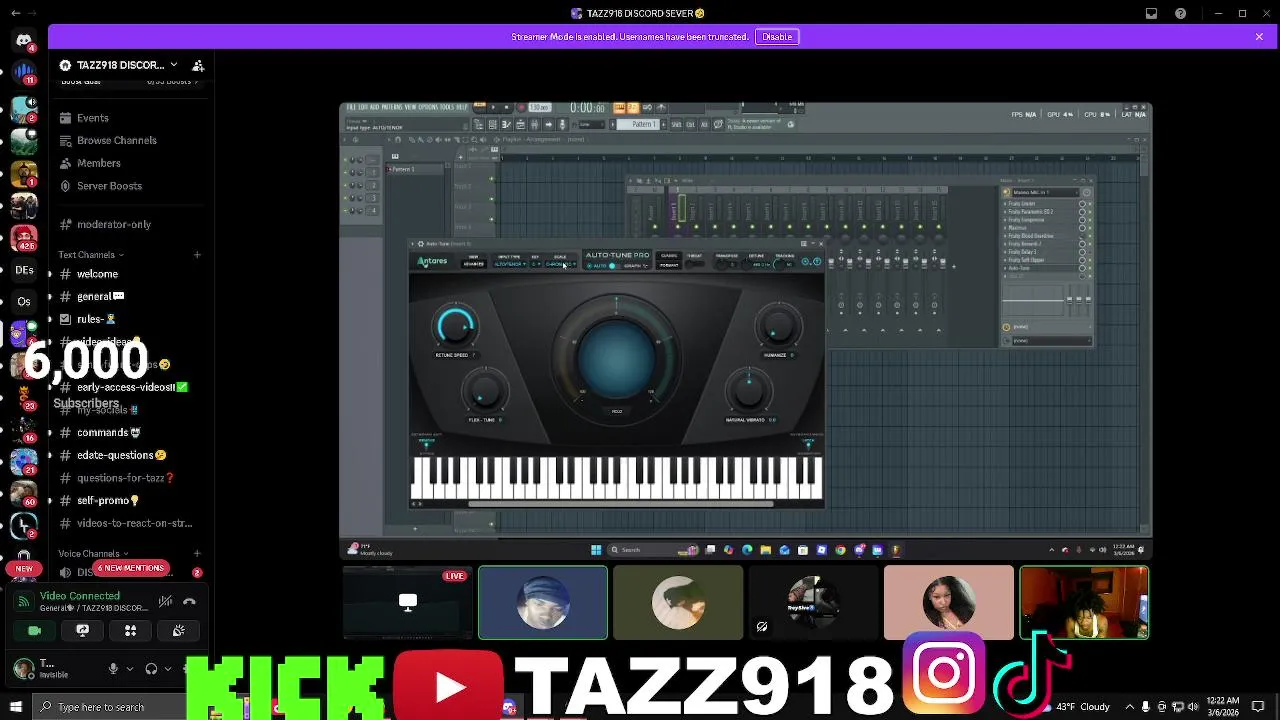Open the Windows notification center icon

tap(1259, 707)
